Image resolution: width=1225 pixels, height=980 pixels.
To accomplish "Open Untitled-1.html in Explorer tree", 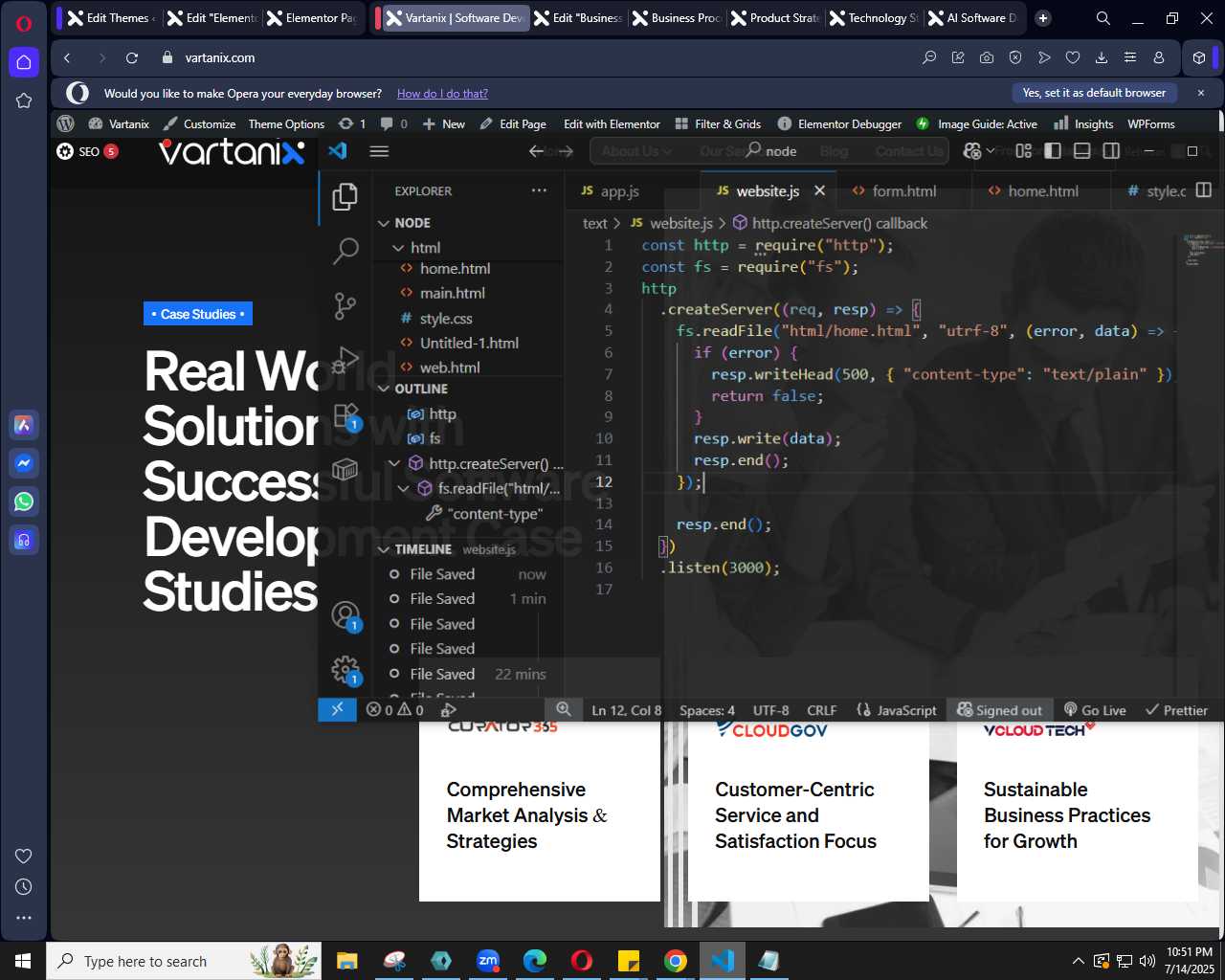I will coord(469,343).
